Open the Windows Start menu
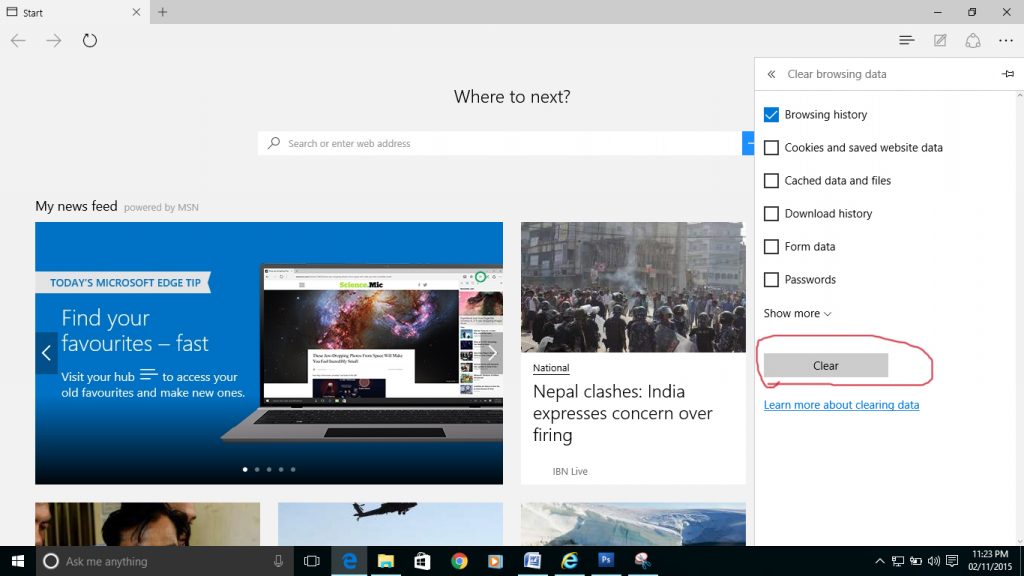This screenshot has width=1024, height=576. (18, 561)
